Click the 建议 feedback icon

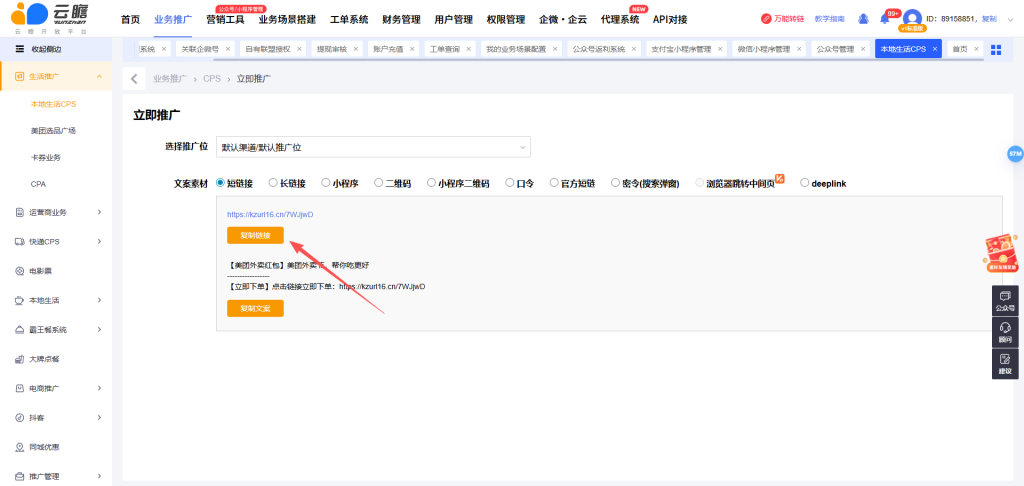pyautogui.click(x=1005, y=363)
